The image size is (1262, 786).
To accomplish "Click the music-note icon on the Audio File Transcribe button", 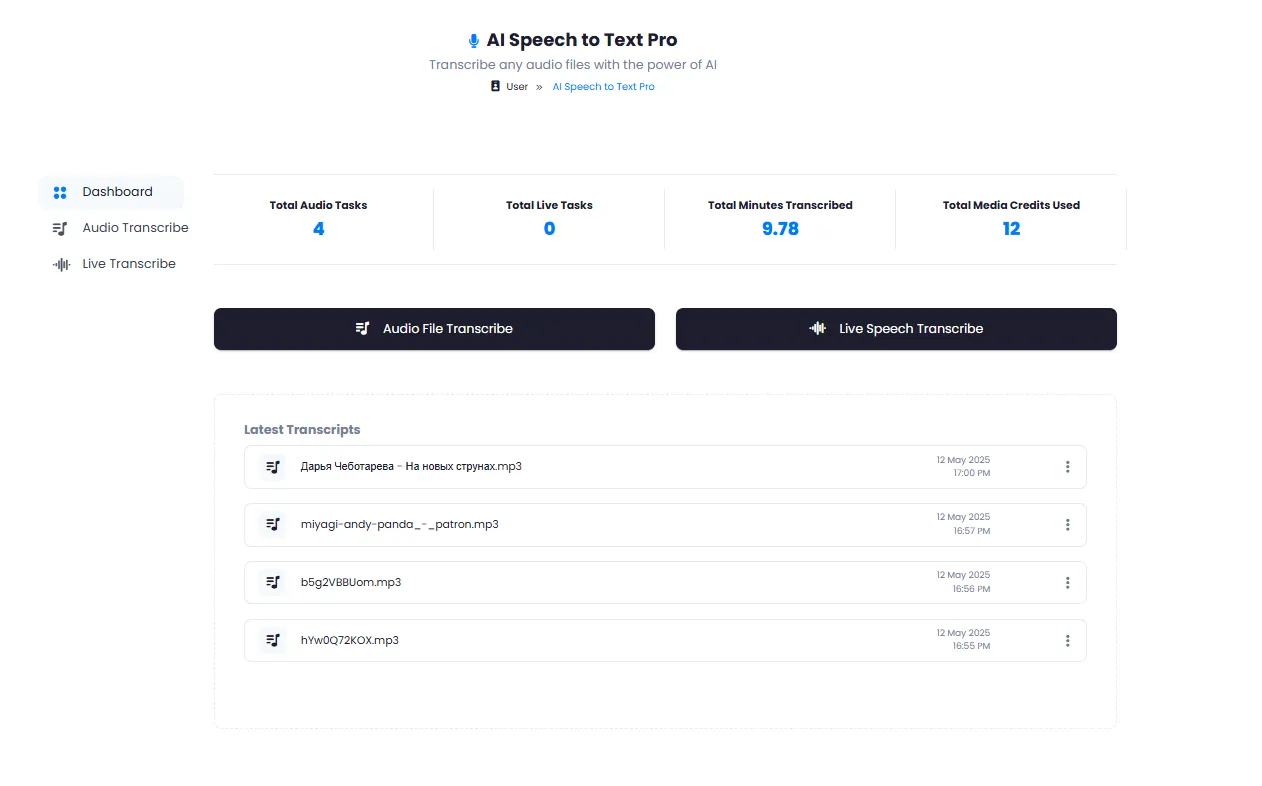I will [x=363, y=328].
